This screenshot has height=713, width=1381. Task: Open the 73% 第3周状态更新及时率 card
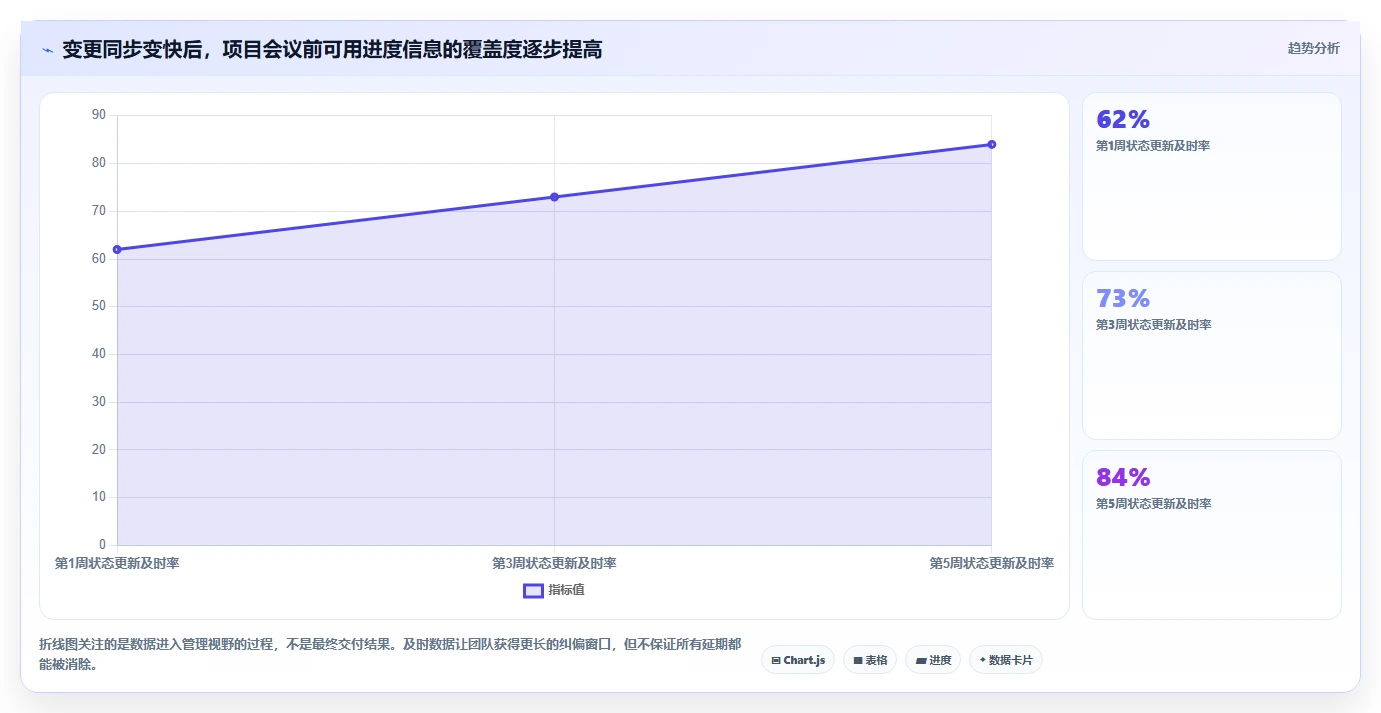click(x=1211, y=355)
